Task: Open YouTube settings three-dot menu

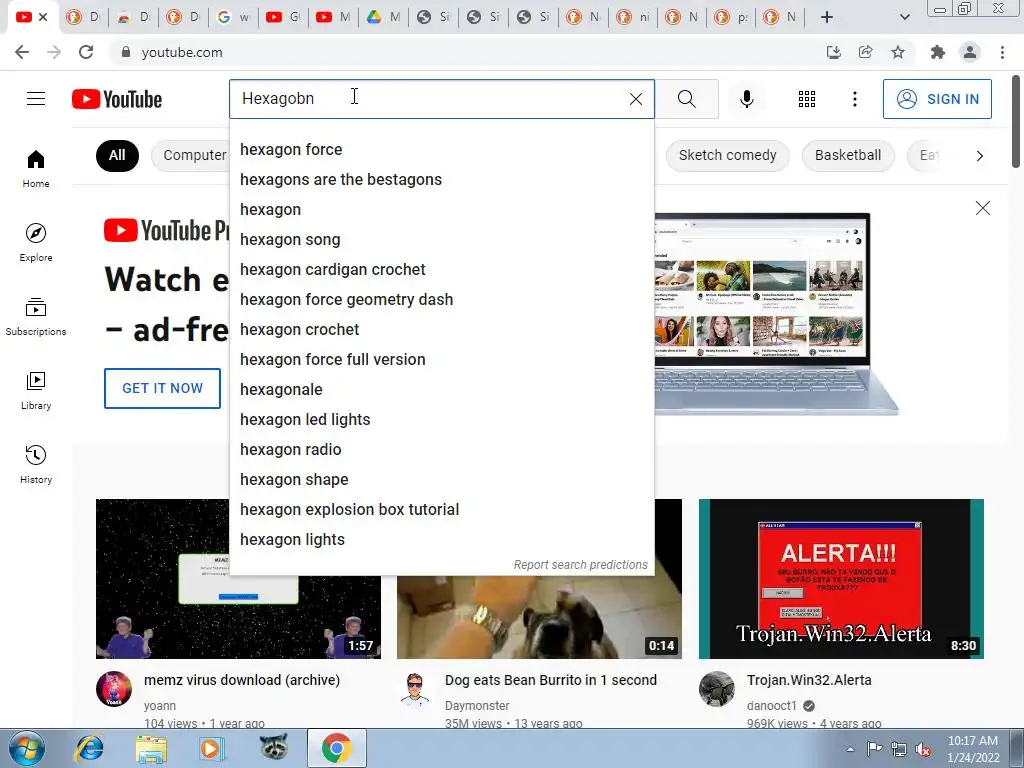Action: click(855, 99)
